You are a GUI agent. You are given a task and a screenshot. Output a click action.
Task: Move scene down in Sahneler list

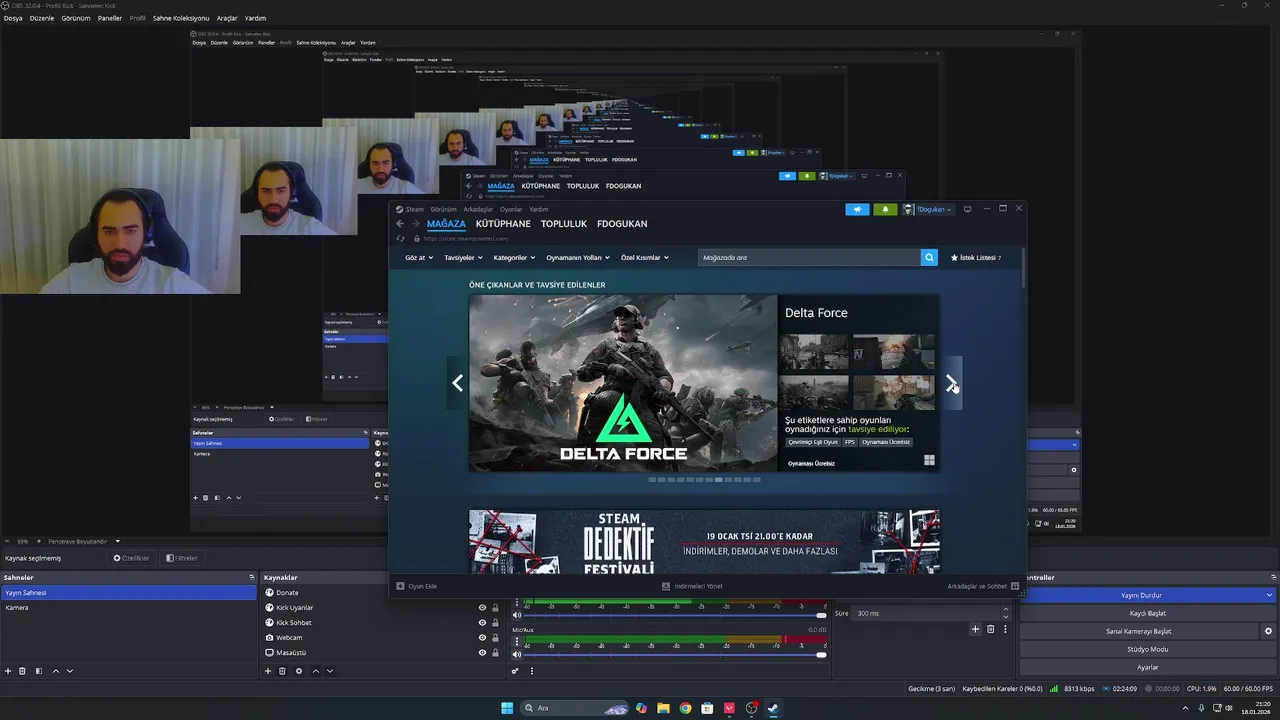[70, 671]
